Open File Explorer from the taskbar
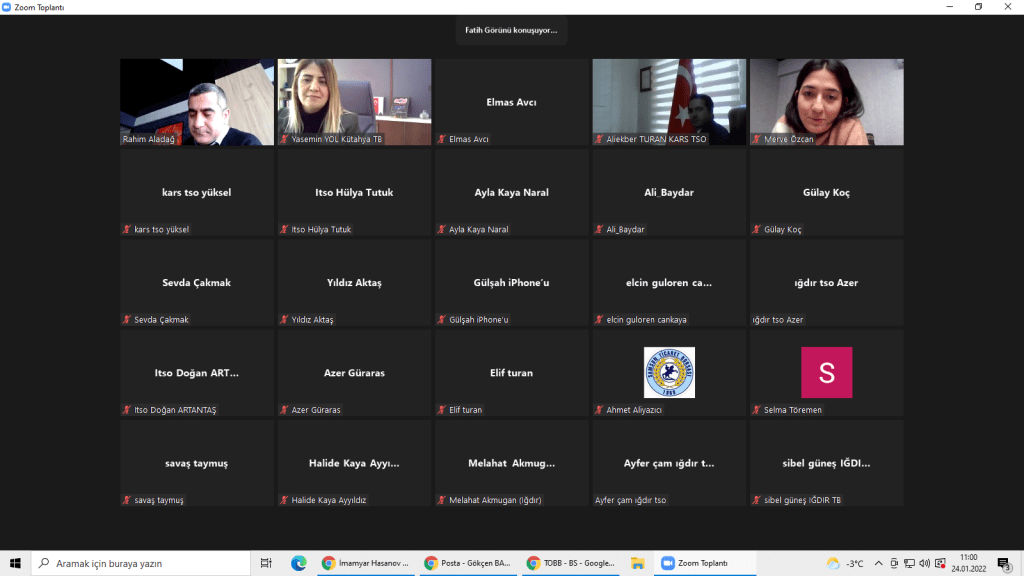Screen dimensions: 1024x576 (x=637, y=563)
